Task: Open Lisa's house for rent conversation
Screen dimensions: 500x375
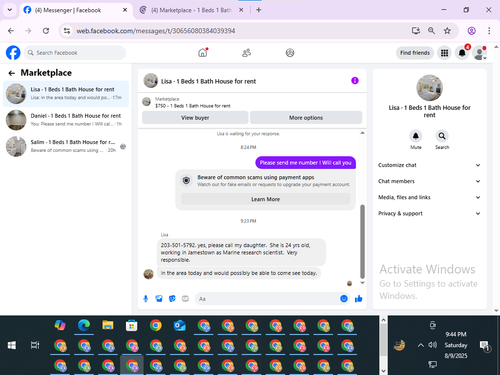Action: 66,93
